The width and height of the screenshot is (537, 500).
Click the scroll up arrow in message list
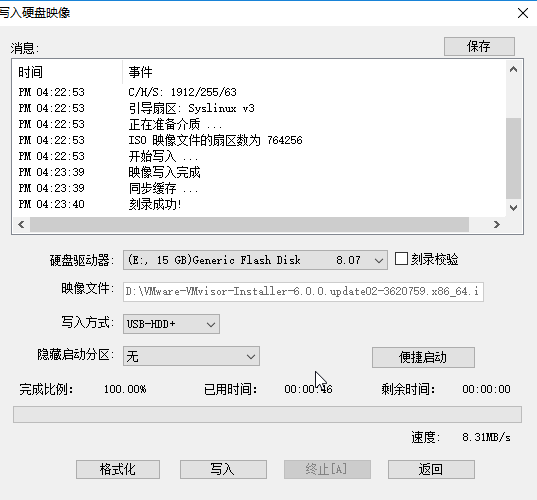513,70
